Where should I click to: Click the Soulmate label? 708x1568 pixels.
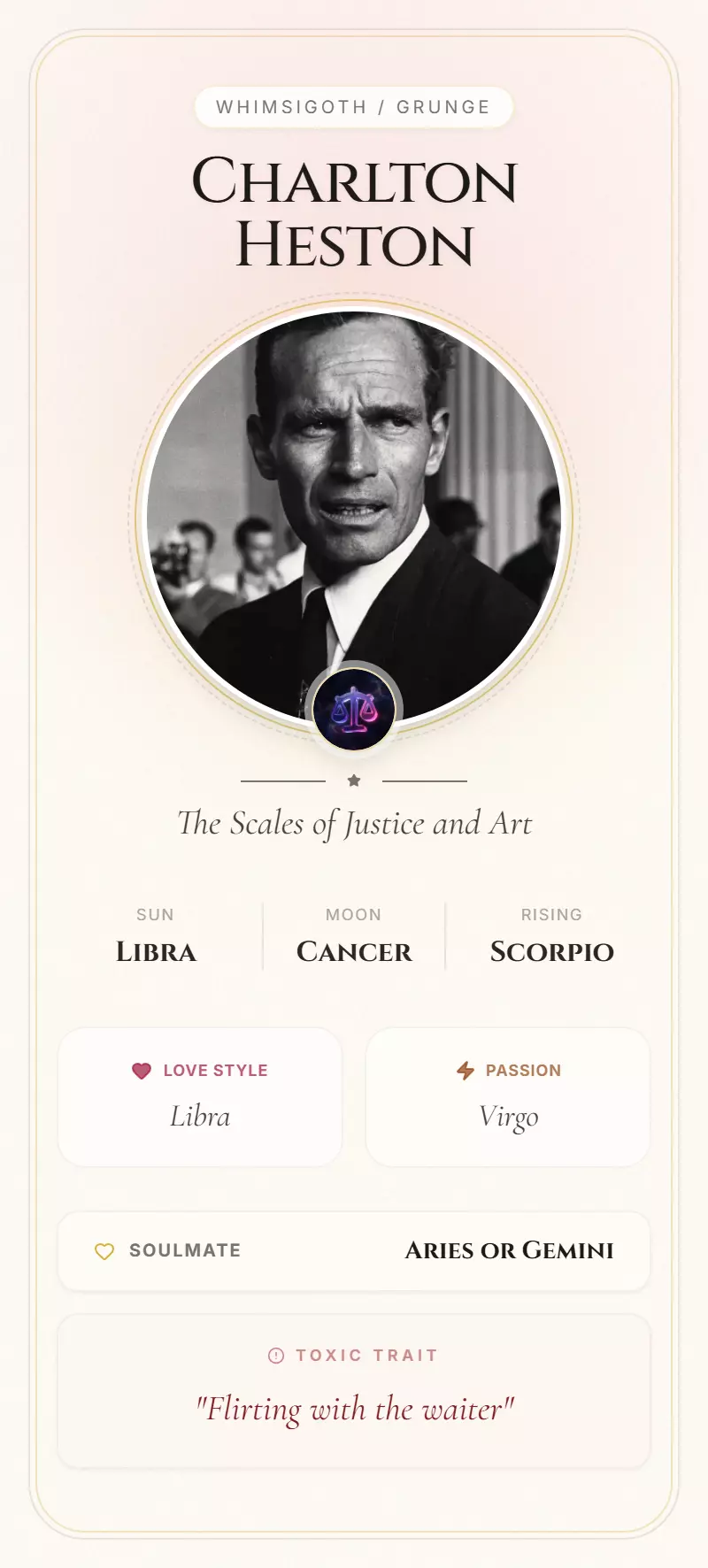(x=185, y=1250)
